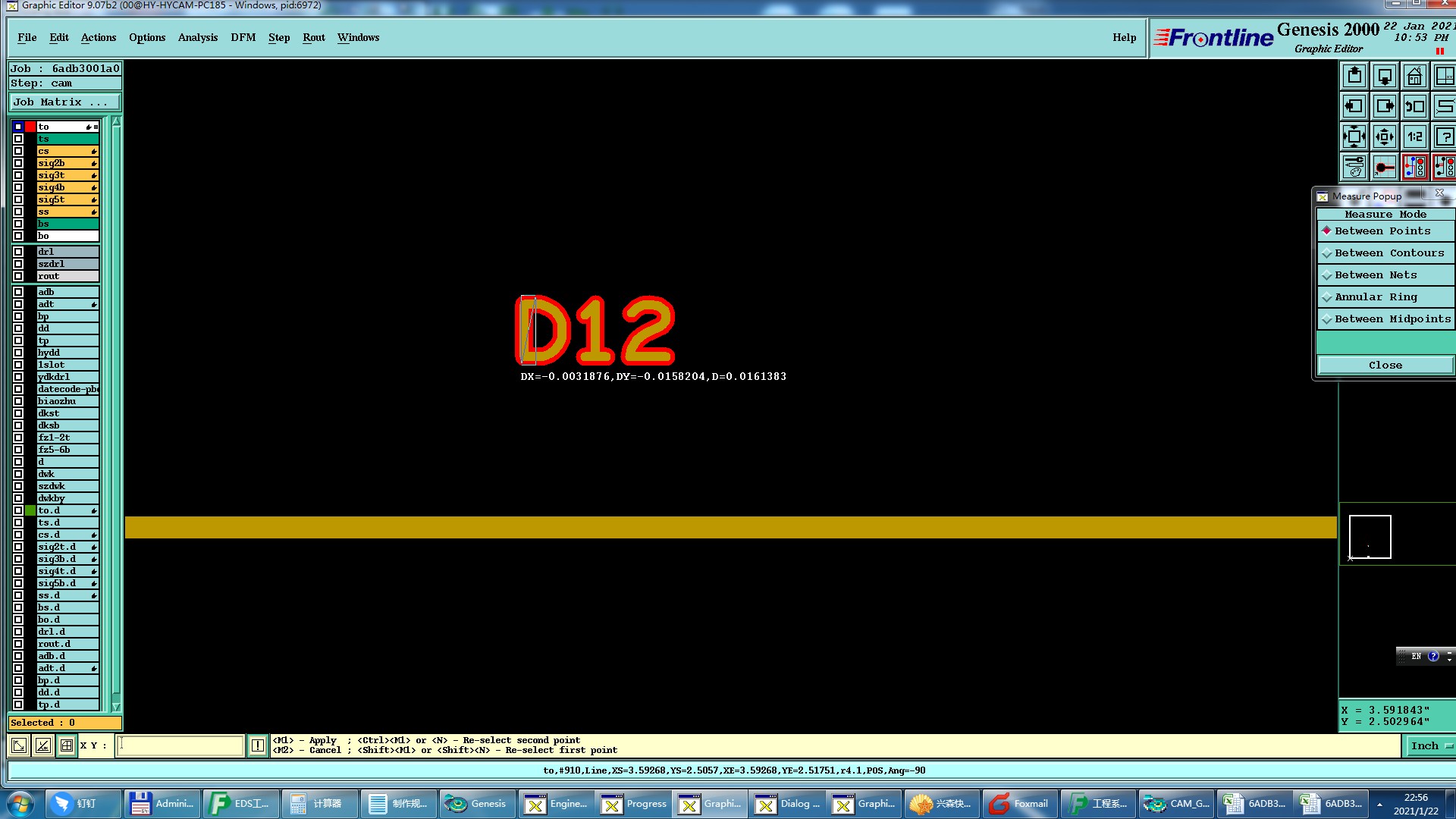The width and height of the screenshot is (1456, 819).
Task: Click the zoom out icon with outward arrows
Action: pyautogui.click(x=1385, y=136)
